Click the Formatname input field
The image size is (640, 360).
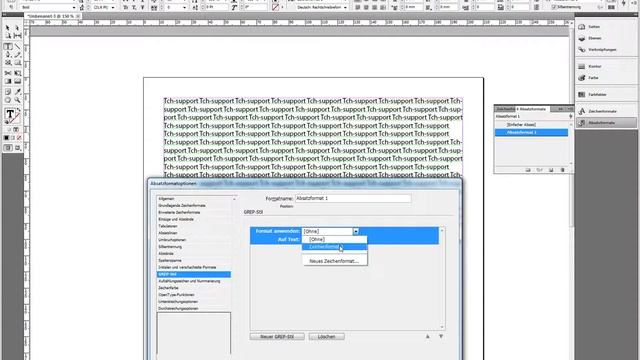[x=353, y=198]
